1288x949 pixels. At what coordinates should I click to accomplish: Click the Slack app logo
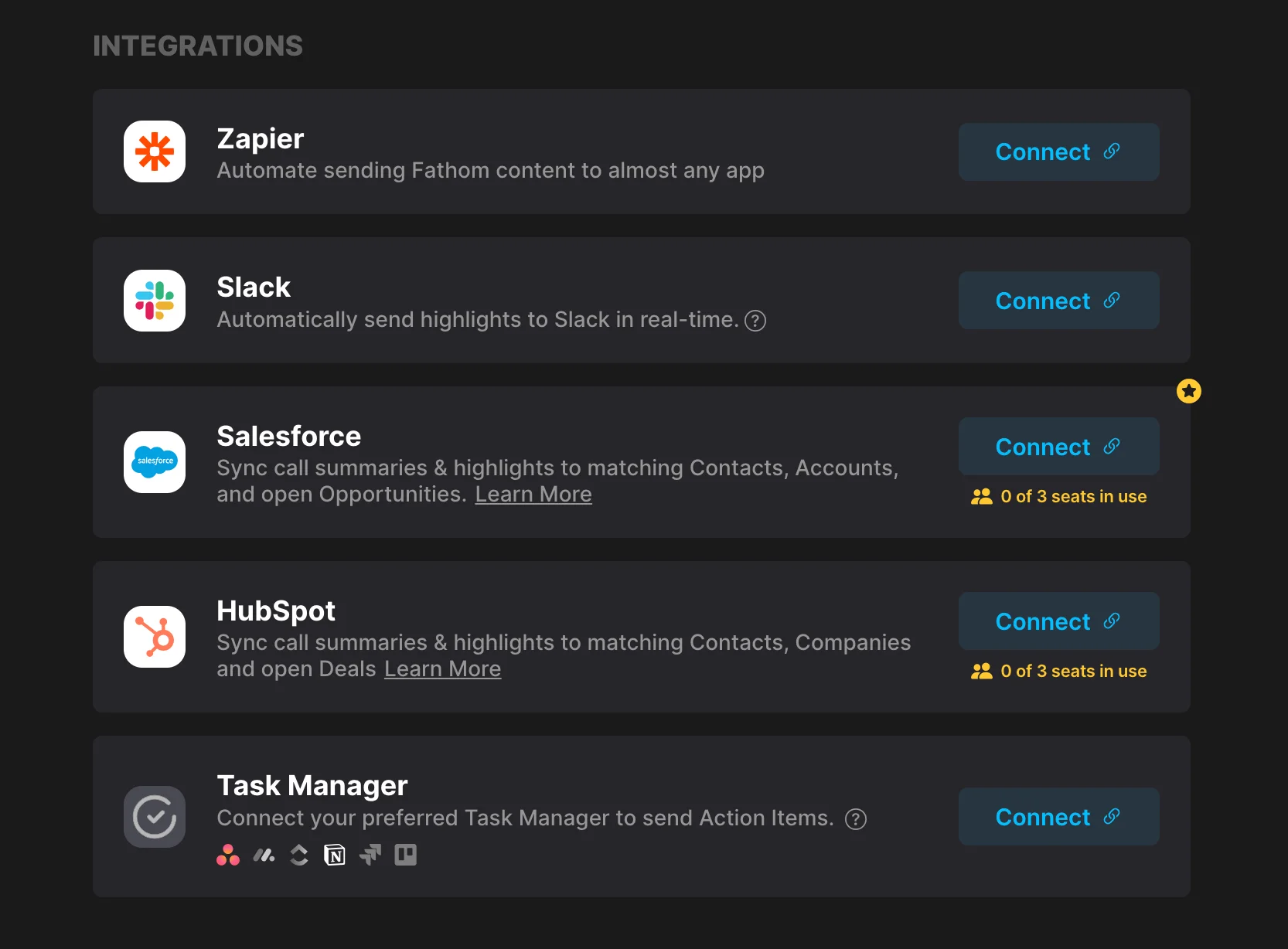point(155,301)
